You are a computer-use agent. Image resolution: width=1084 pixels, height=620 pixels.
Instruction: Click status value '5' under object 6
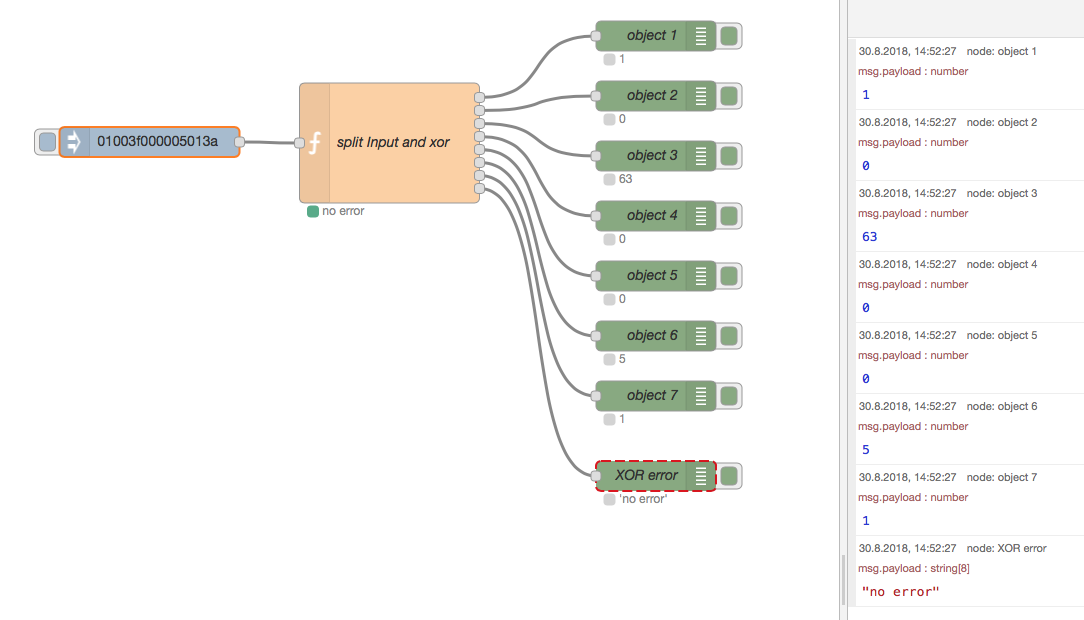click(x=622, y=359)
